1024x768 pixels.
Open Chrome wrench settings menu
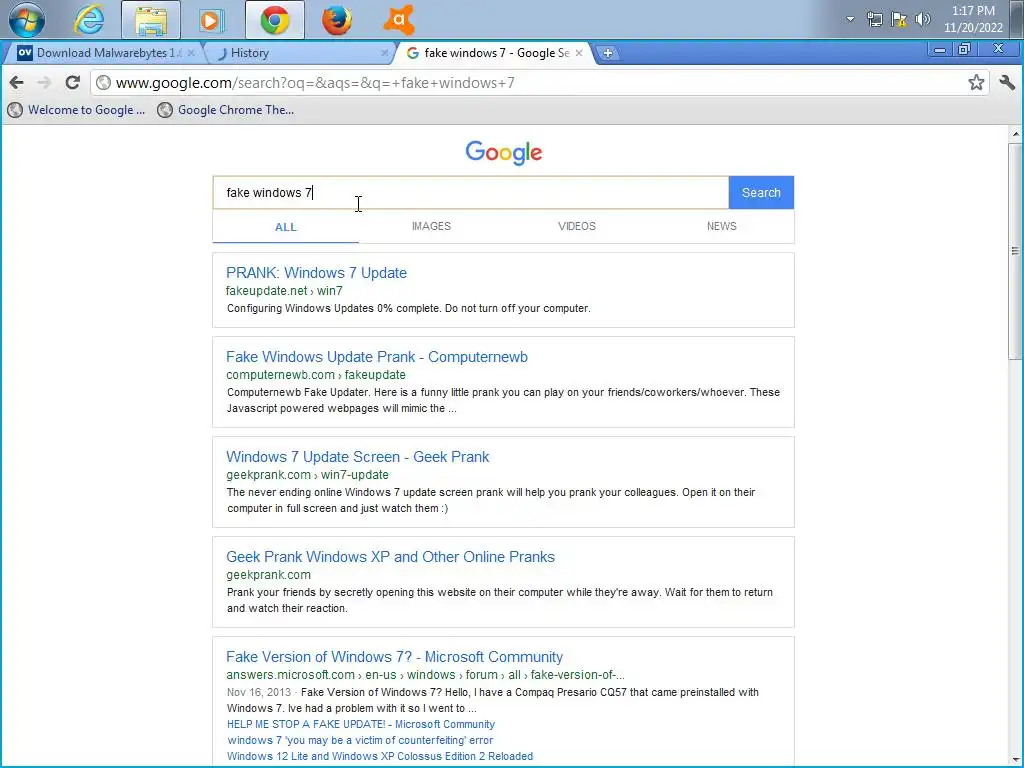pos(1007,82)
